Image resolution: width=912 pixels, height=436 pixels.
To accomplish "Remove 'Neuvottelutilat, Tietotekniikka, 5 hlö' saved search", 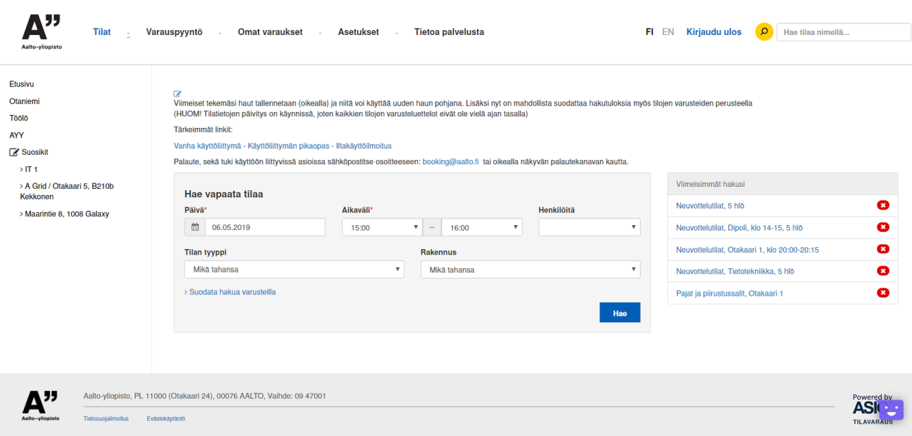I will pyautogui.click(x=882, y=271).
